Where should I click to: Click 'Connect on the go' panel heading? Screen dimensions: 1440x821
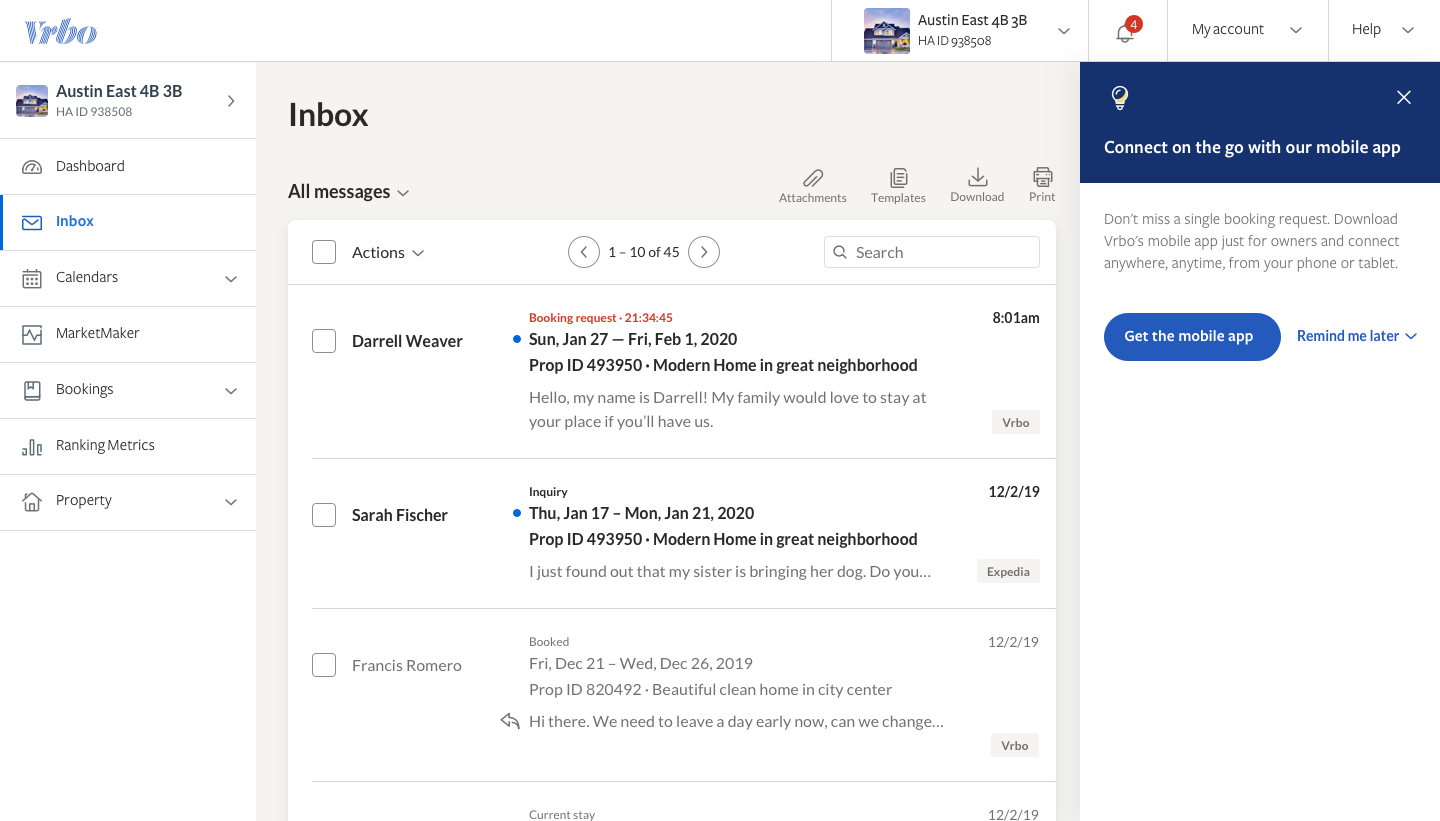pyautogui.click(x=1252, y=147)
